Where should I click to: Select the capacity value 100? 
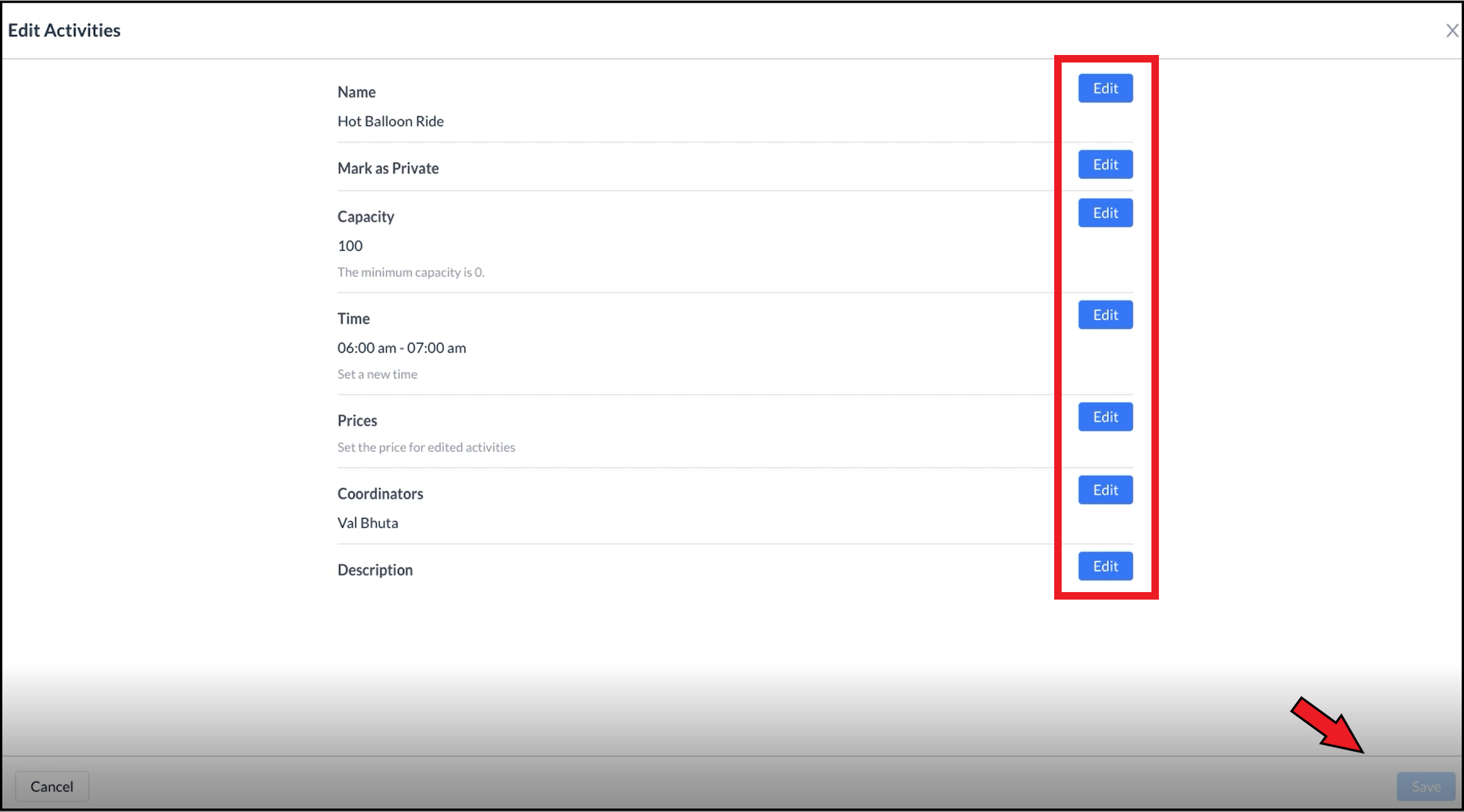[350, 246]
